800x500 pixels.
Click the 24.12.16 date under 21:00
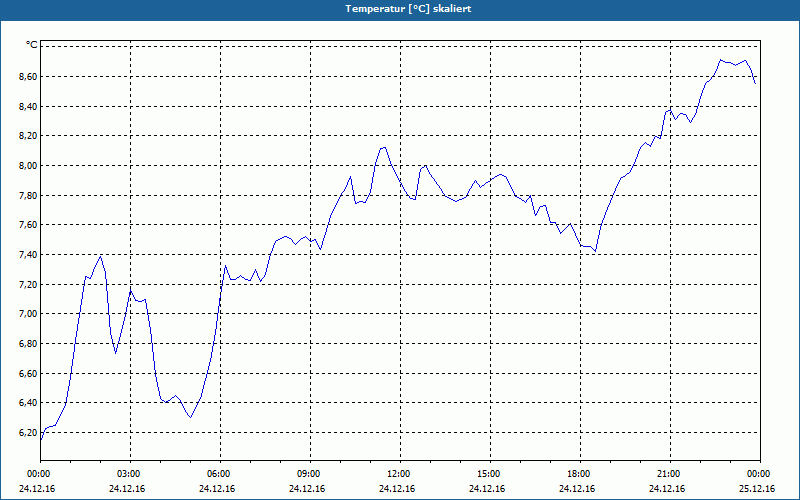tap(667, 489)
